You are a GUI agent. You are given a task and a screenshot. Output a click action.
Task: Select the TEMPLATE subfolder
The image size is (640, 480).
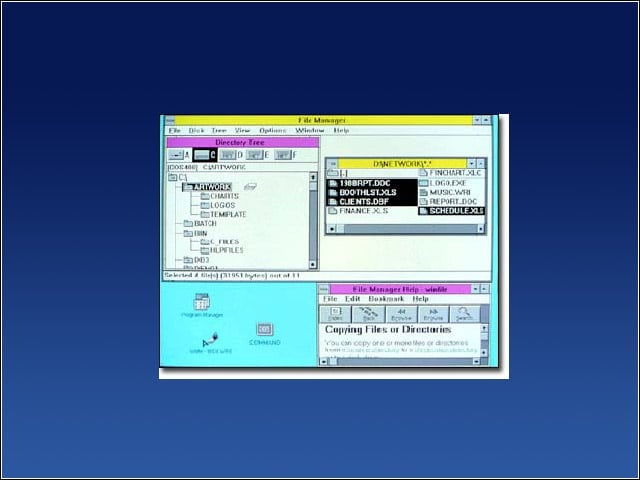click(x=223, y=214)
